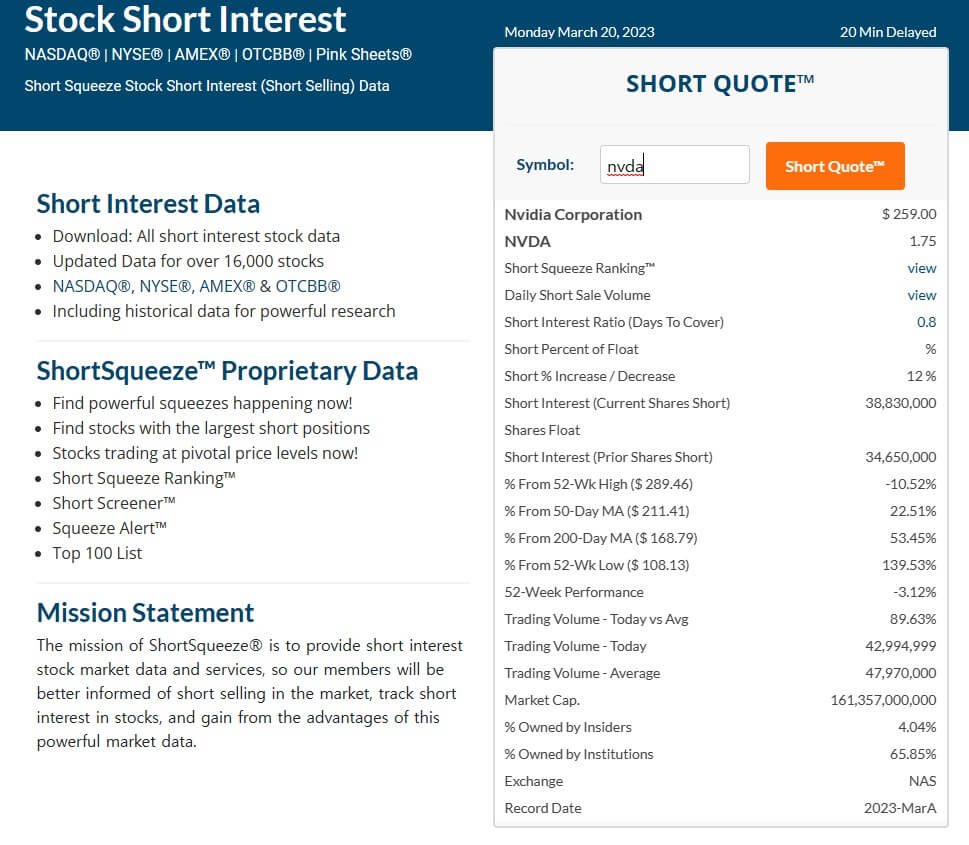
Task: Click the ShortSqueeze Proprietary Data heading
Action: (227, 371)
